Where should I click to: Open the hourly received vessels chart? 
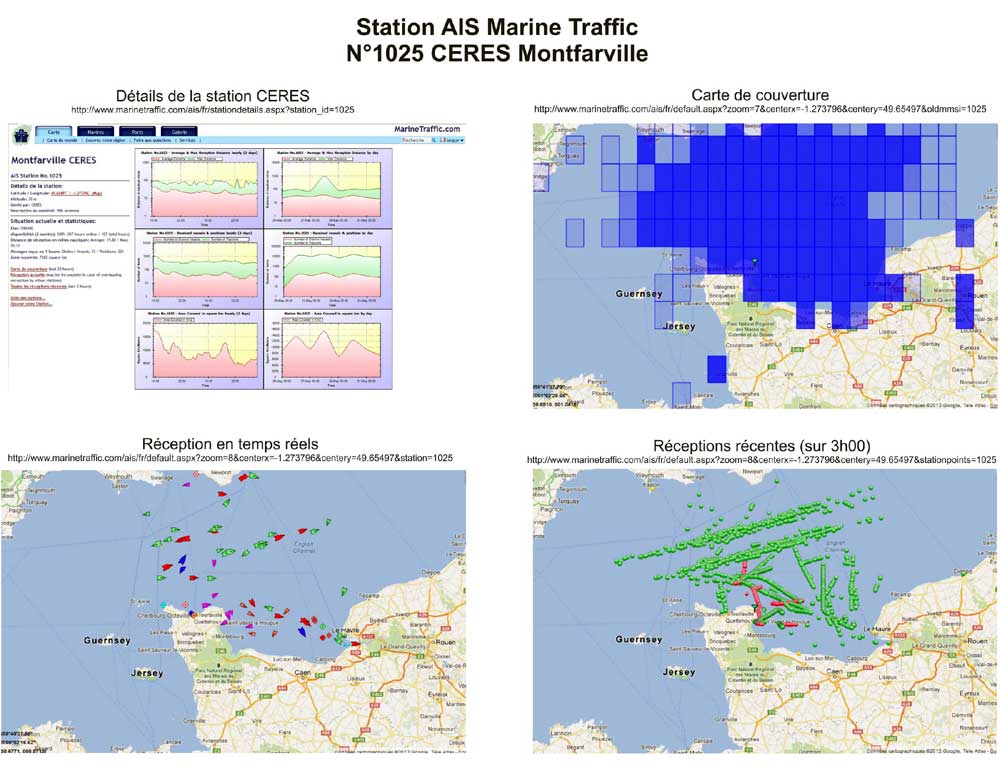point(199,269)
